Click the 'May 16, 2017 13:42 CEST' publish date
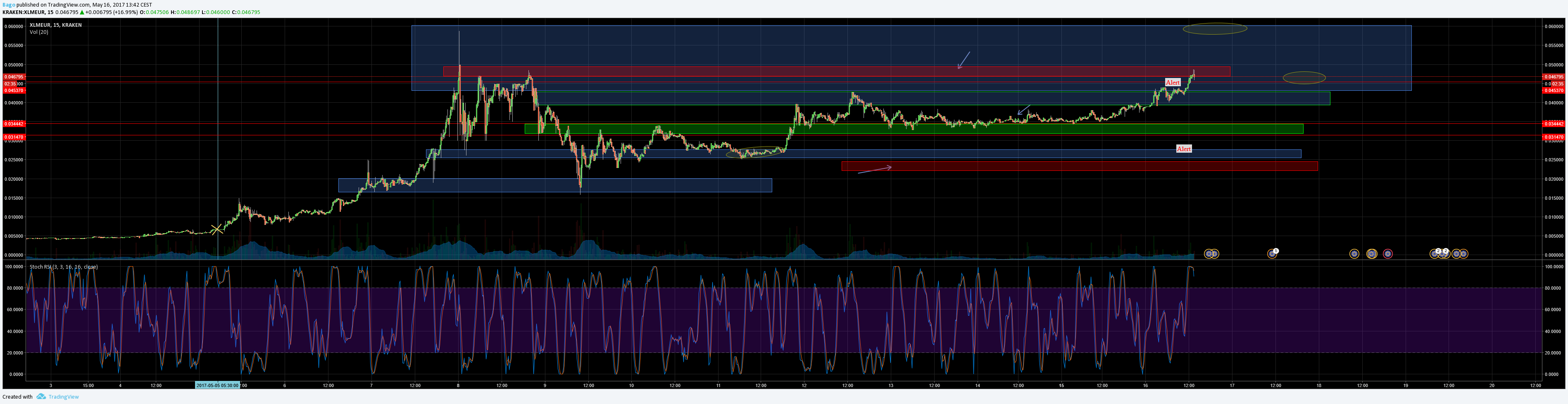 point(122,5)
